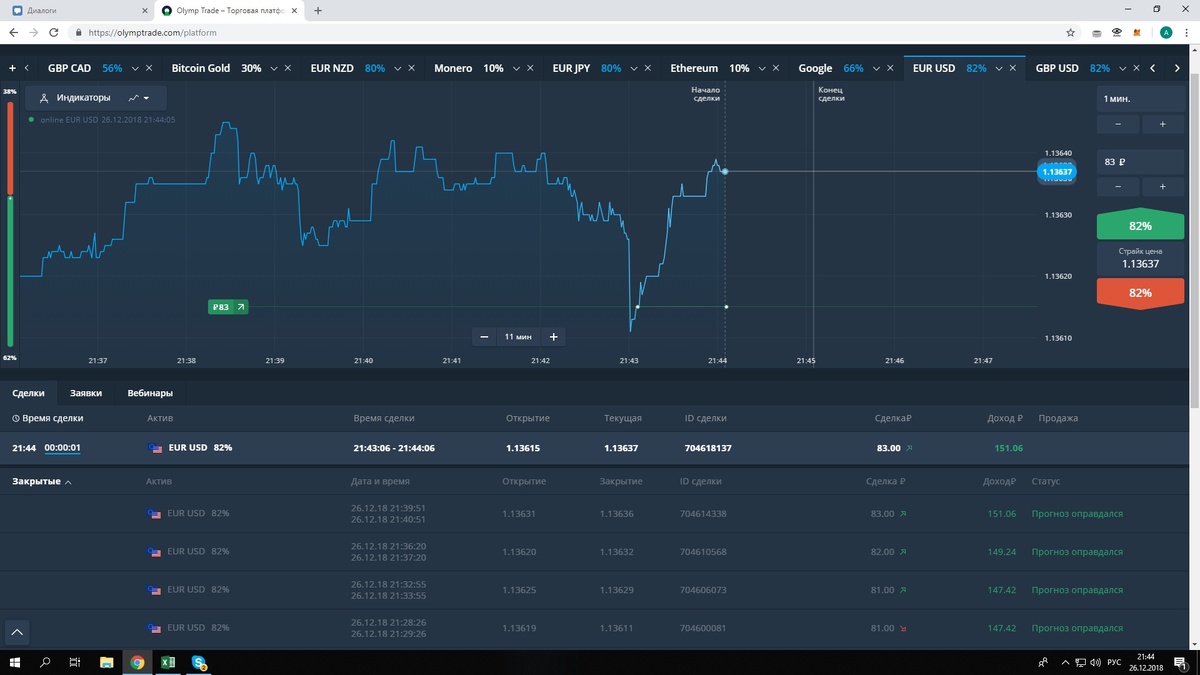Screen dimensions: 1200x675
Task: Add a new asset tab with plus icon
Action: tap(12, 68)
